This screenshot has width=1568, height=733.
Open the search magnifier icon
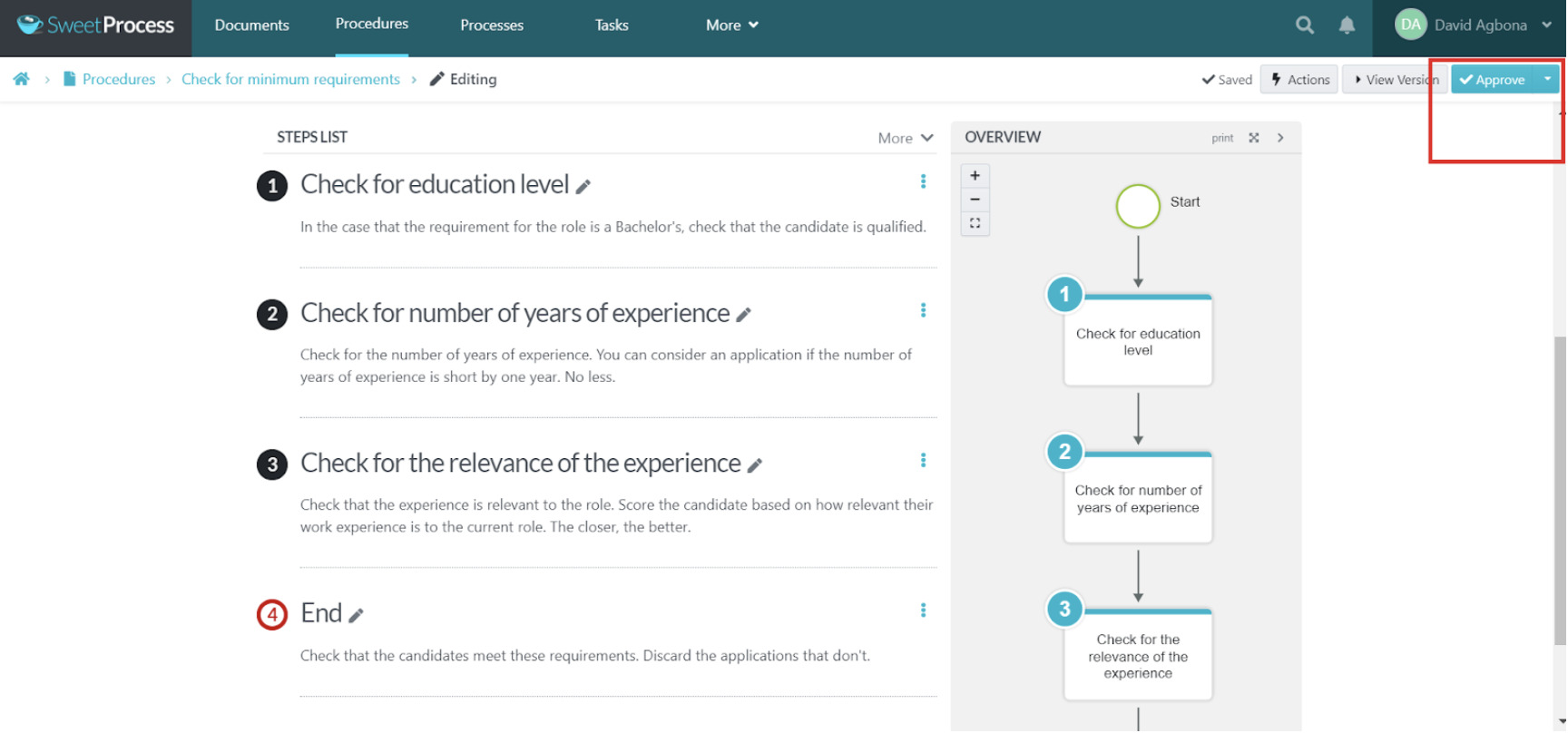point(1304,25)
